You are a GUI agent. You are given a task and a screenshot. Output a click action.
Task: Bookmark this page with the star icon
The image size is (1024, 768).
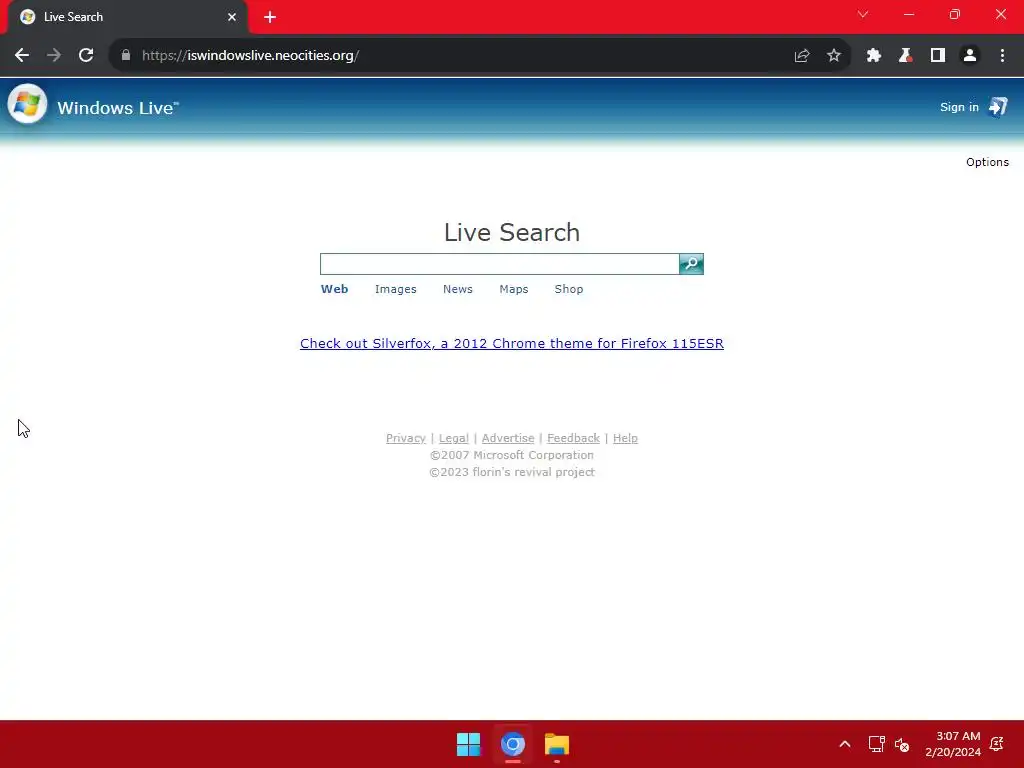click(x=834, y=56)
